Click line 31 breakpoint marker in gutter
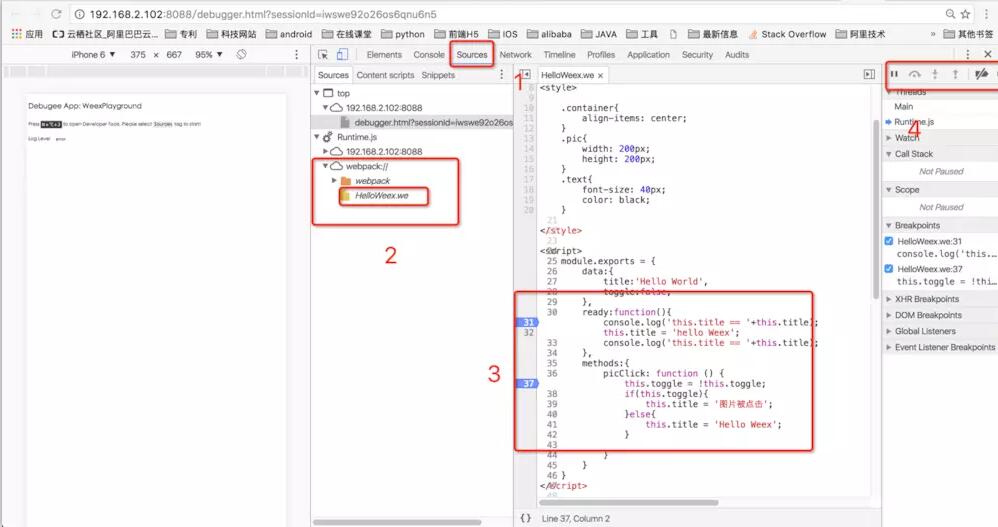The height and width of the screenshot is (527, 998). tap(528, 322)
